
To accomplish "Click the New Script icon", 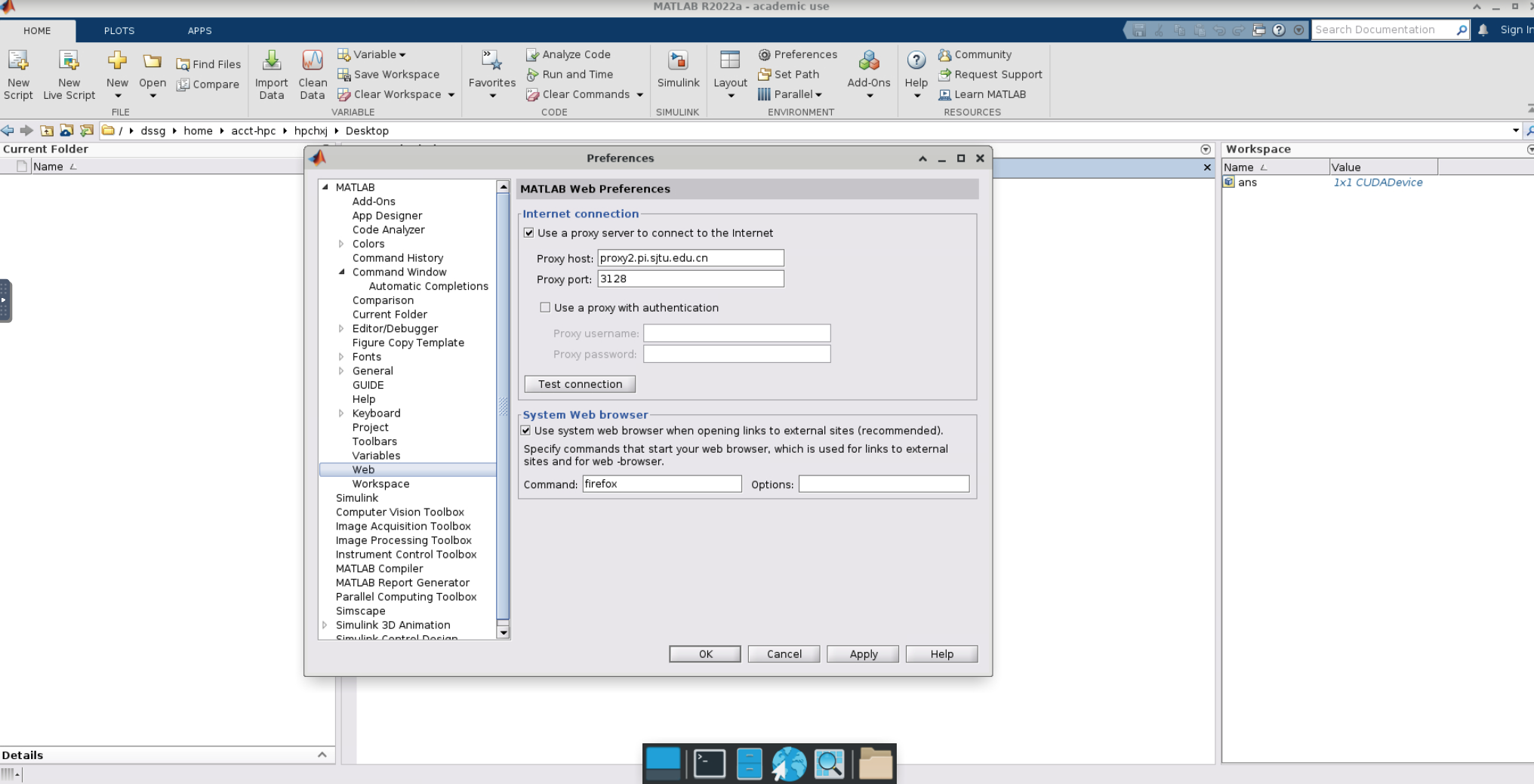I will (18, 60).
